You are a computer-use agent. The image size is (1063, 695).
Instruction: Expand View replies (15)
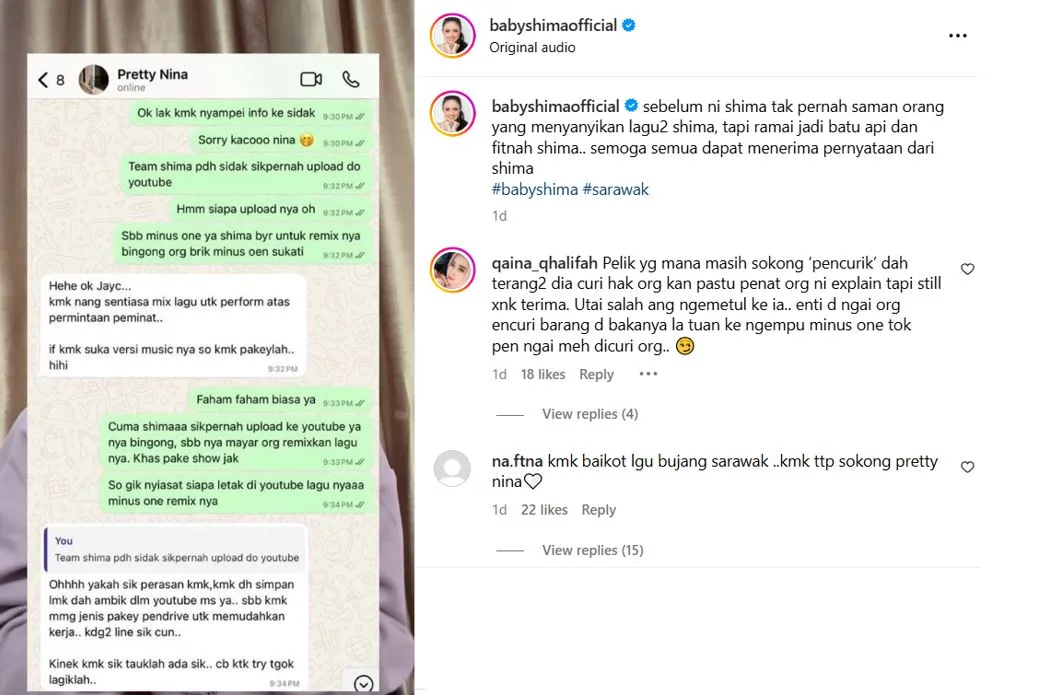(593, 550)
